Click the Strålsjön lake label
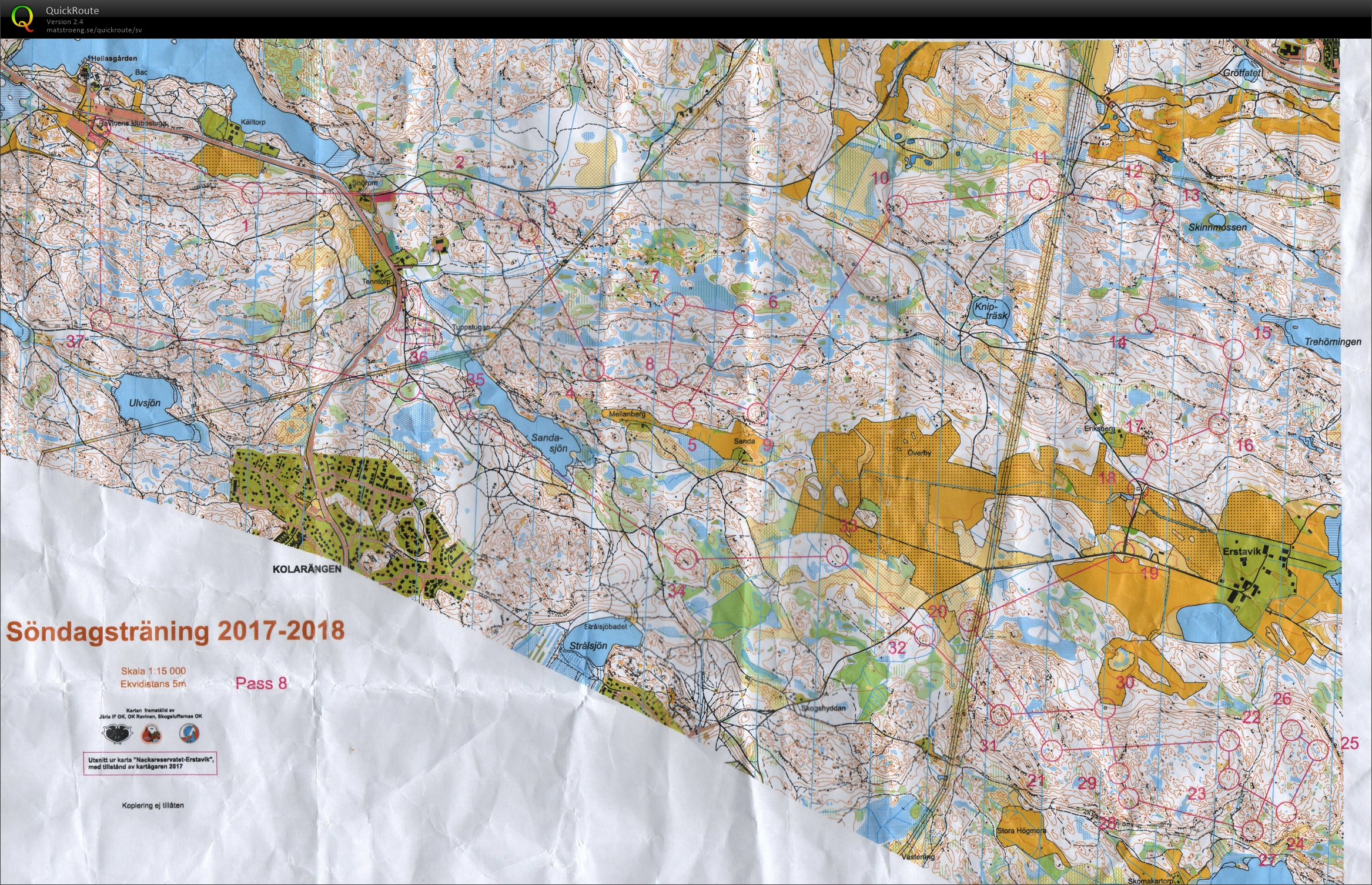 tap(588, 646)
